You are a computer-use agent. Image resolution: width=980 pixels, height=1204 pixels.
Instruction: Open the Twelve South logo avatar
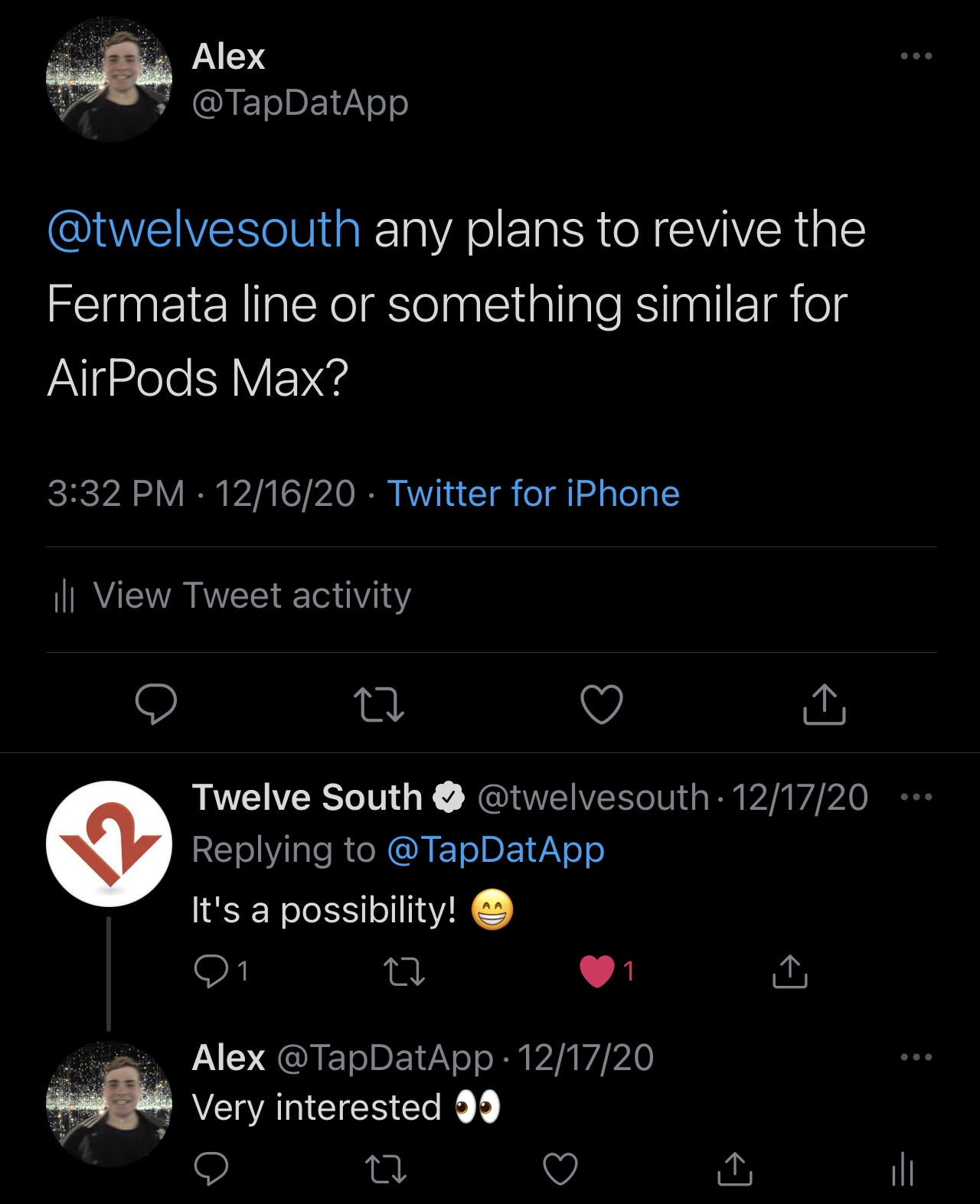point(109,843)
